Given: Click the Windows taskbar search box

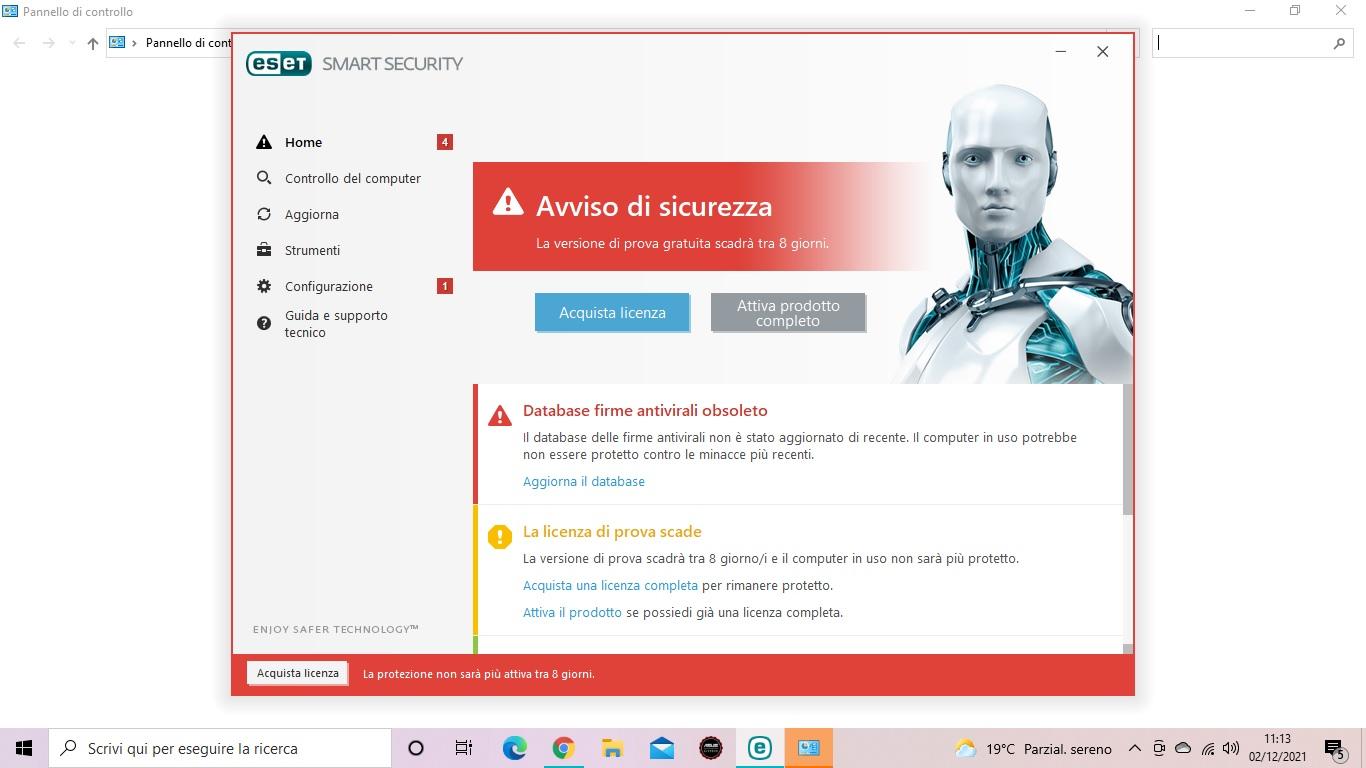Looking at the screenshot, I should click(220, 748).
